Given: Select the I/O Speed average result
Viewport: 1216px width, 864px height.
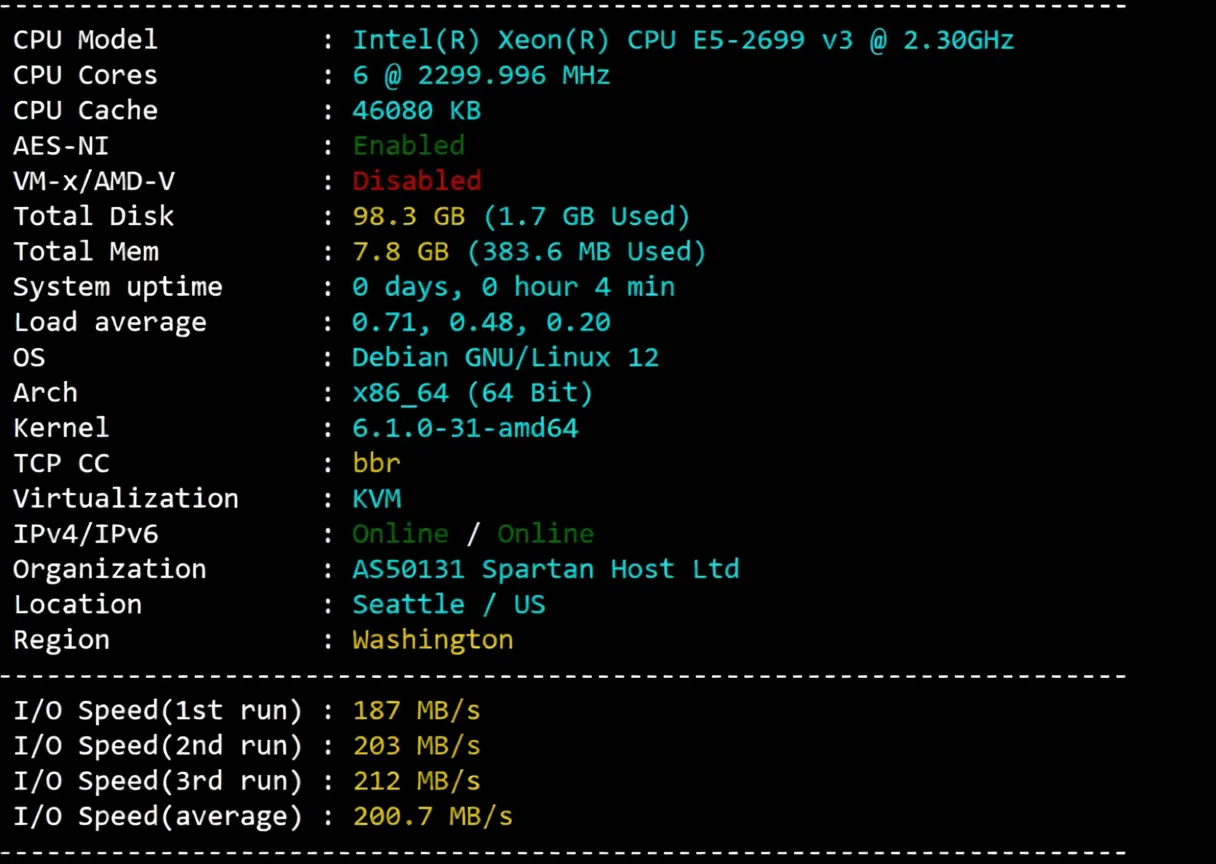Looking at the screenshot, I should (x=432, y=816).
